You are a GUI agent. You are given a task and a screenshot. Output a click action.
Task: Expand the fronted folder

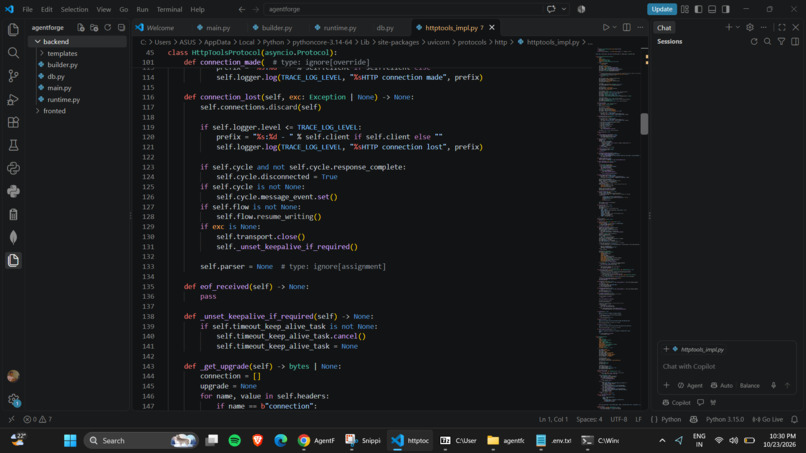tap(38, 111)
